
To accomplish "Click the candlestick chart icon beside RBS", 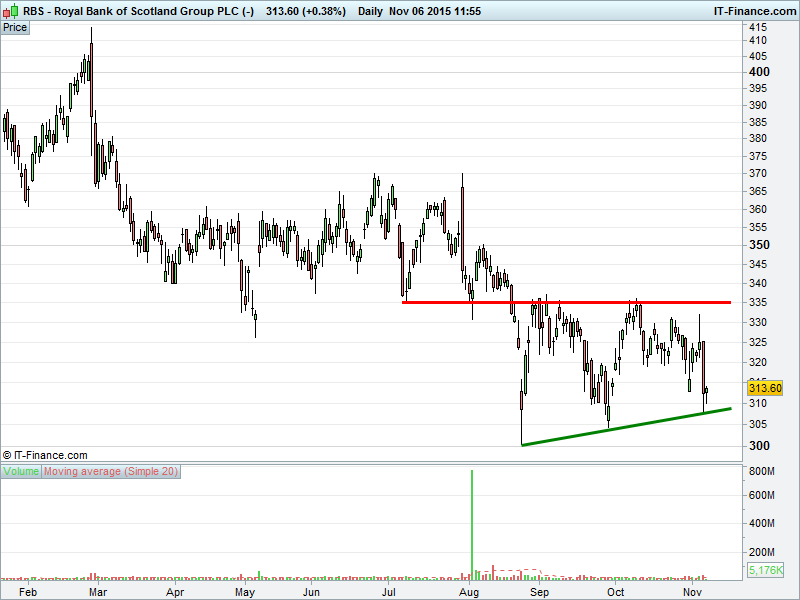I will click(x=9, y=10).
